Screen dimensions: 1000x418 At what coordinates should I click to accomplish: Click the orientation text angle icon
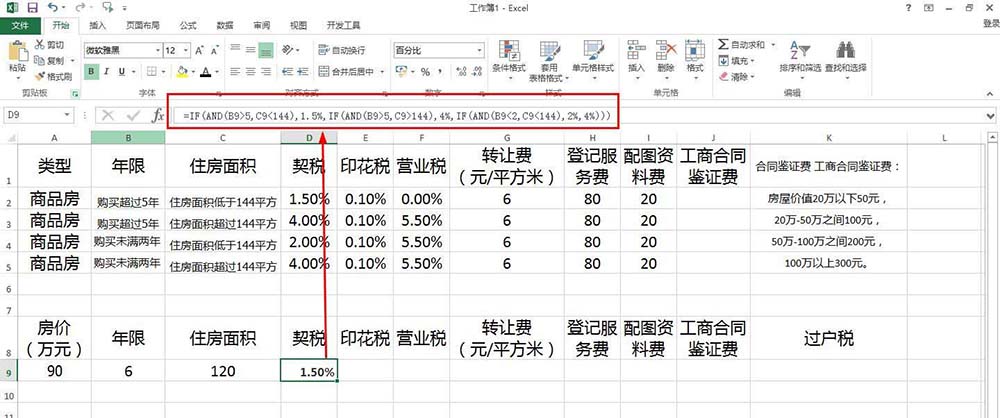coord(287,50)
